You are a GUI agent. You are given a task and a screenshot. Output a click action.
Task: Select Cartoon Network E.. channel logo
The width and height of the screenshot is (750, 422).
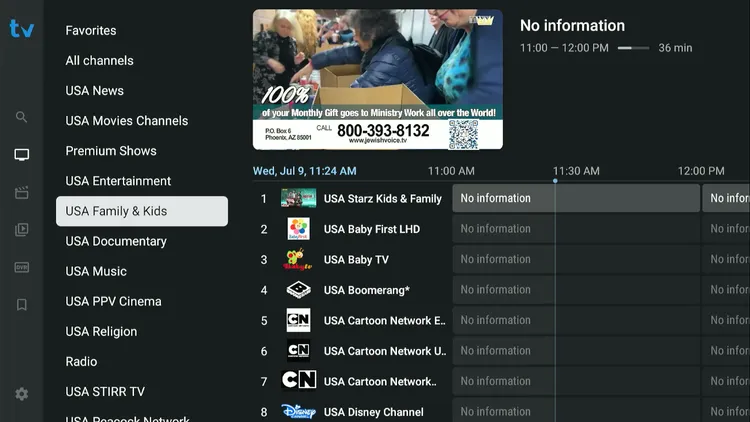[x=298, y=320]
